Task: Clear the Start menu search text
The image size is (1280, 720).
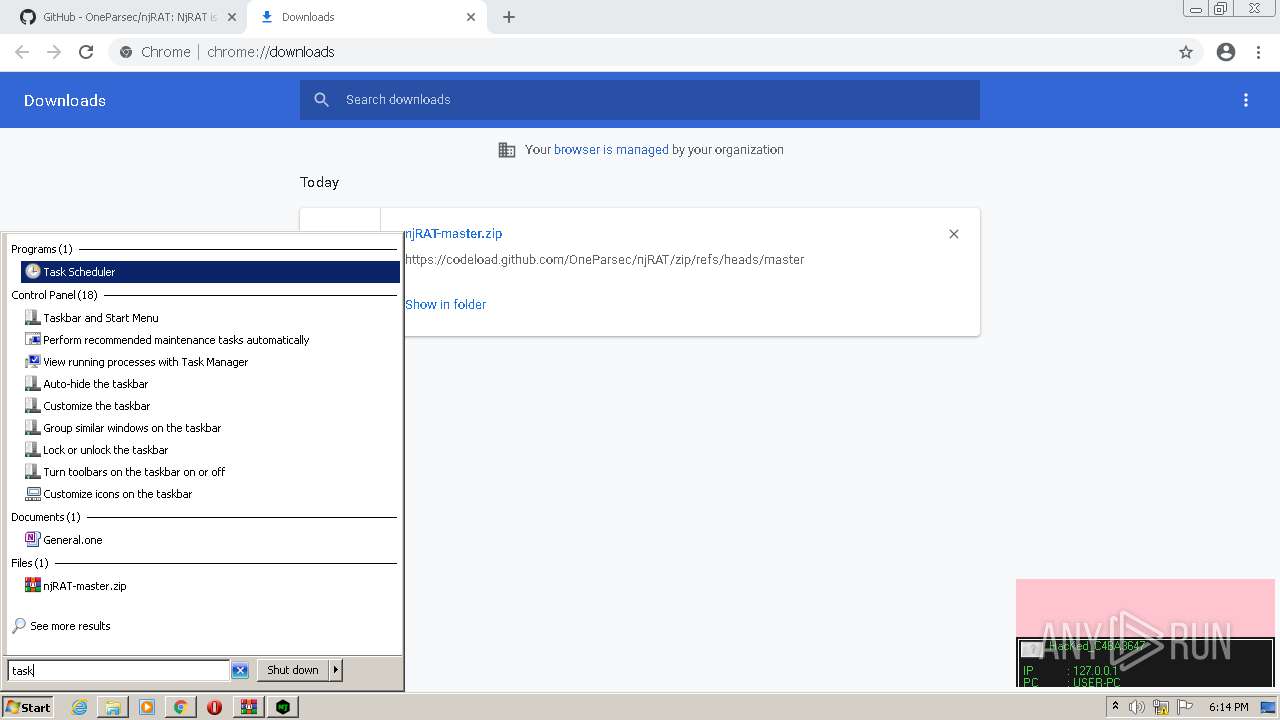Action: (240, 671)
